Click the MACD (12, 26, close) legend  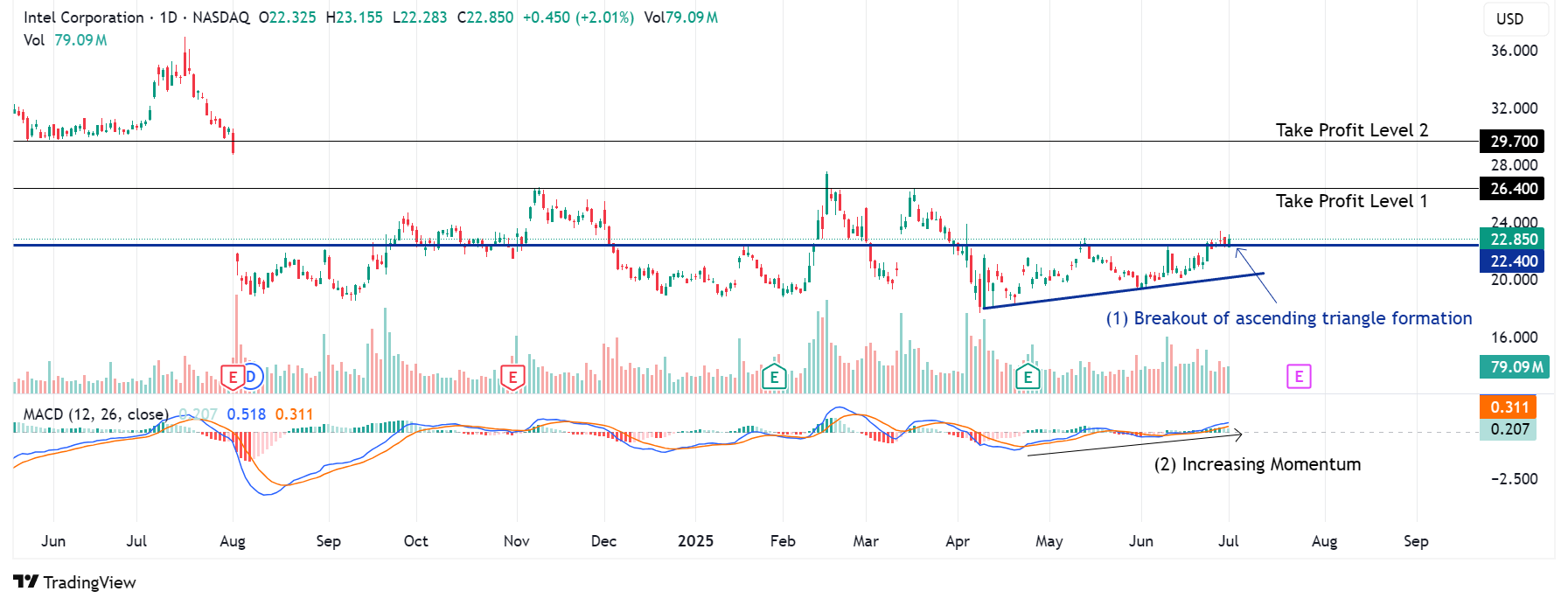(x=96, y=414)
